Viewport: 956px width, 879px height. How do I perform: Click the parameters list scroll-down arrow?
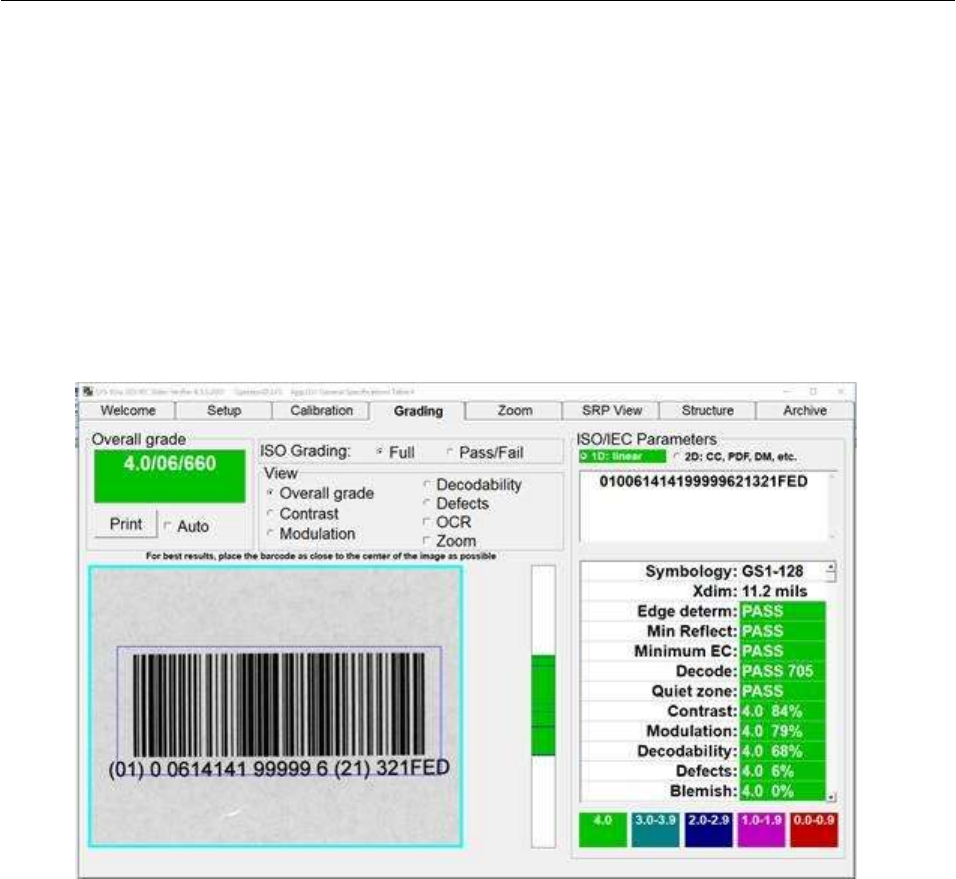[830, 797]
